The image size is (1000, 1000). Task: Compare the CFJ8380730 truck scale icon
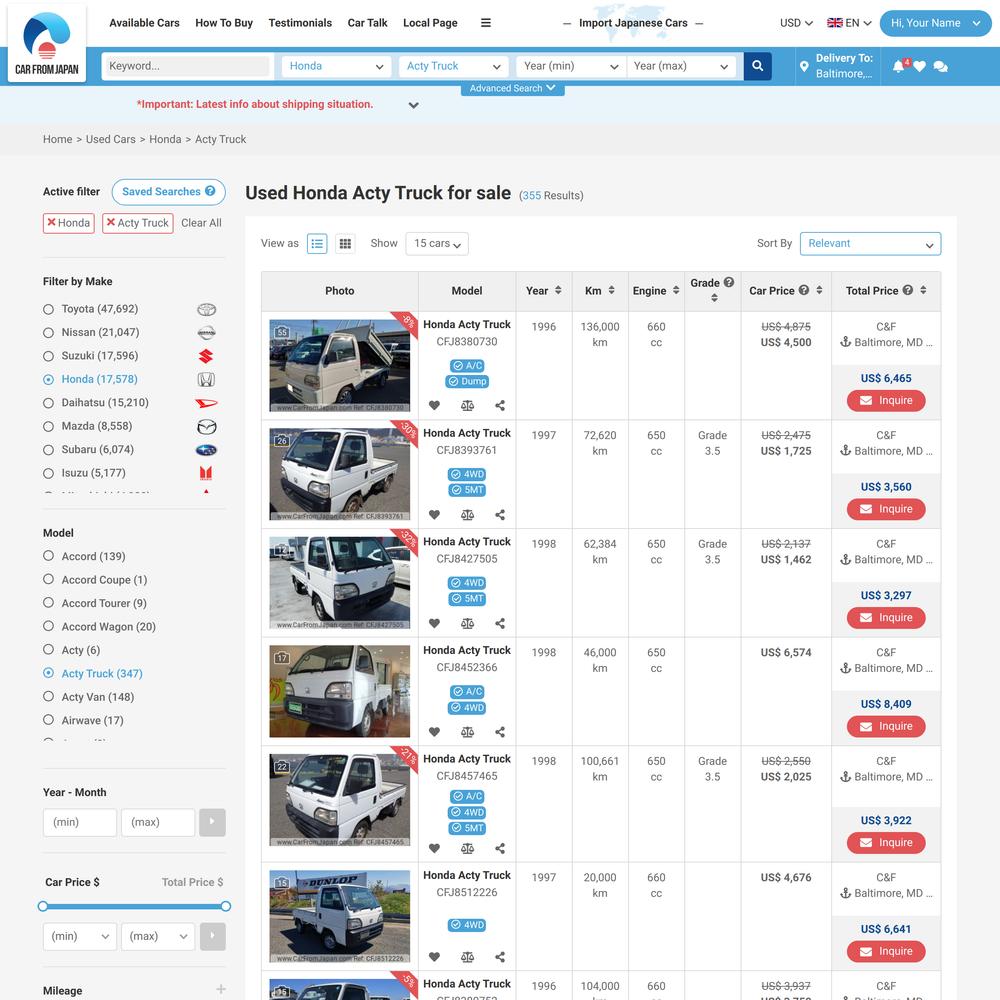[467, 406]
